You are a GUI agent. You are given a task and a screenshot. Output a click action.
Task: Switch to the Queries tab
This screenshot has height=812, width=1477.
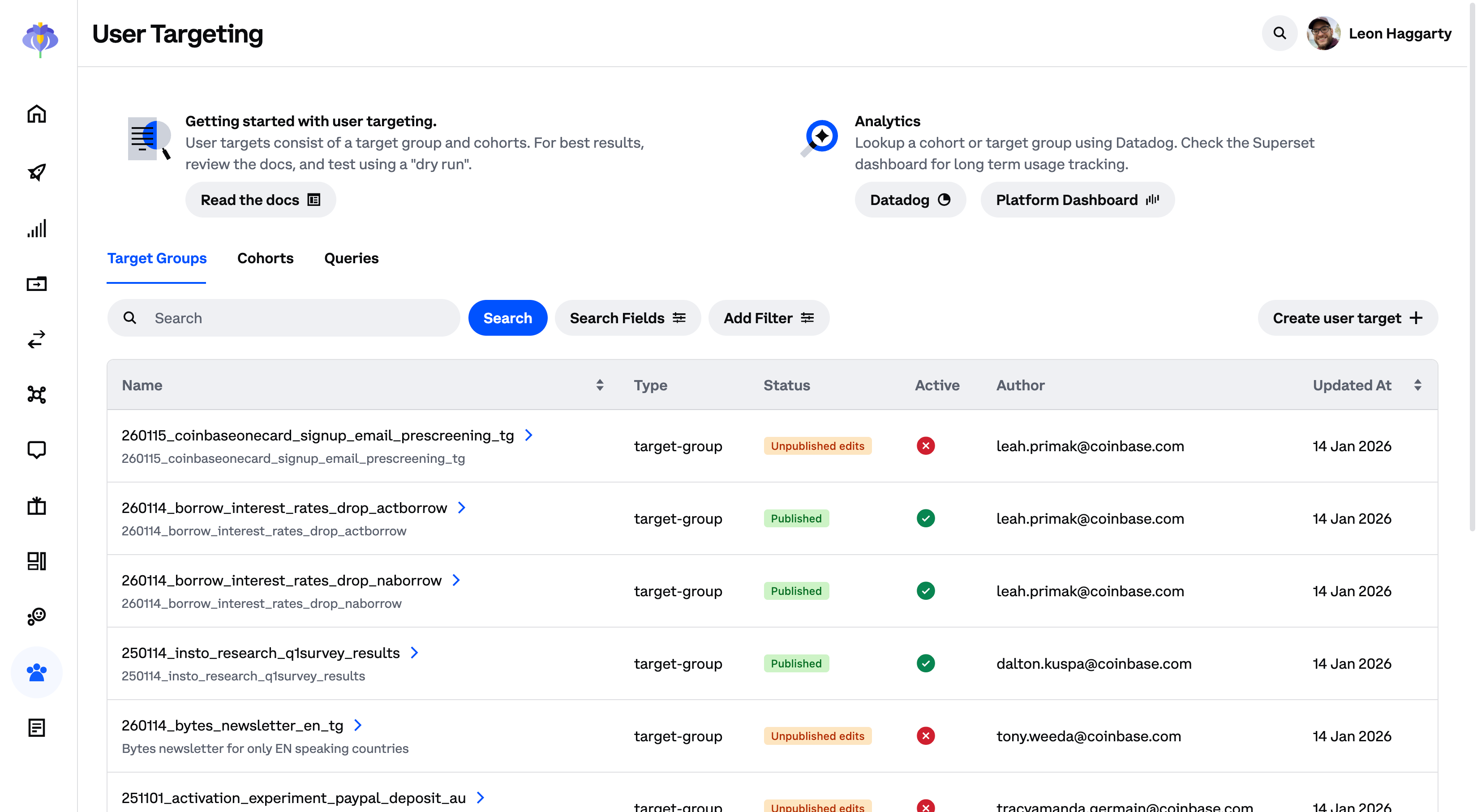[x=352, y=258]
